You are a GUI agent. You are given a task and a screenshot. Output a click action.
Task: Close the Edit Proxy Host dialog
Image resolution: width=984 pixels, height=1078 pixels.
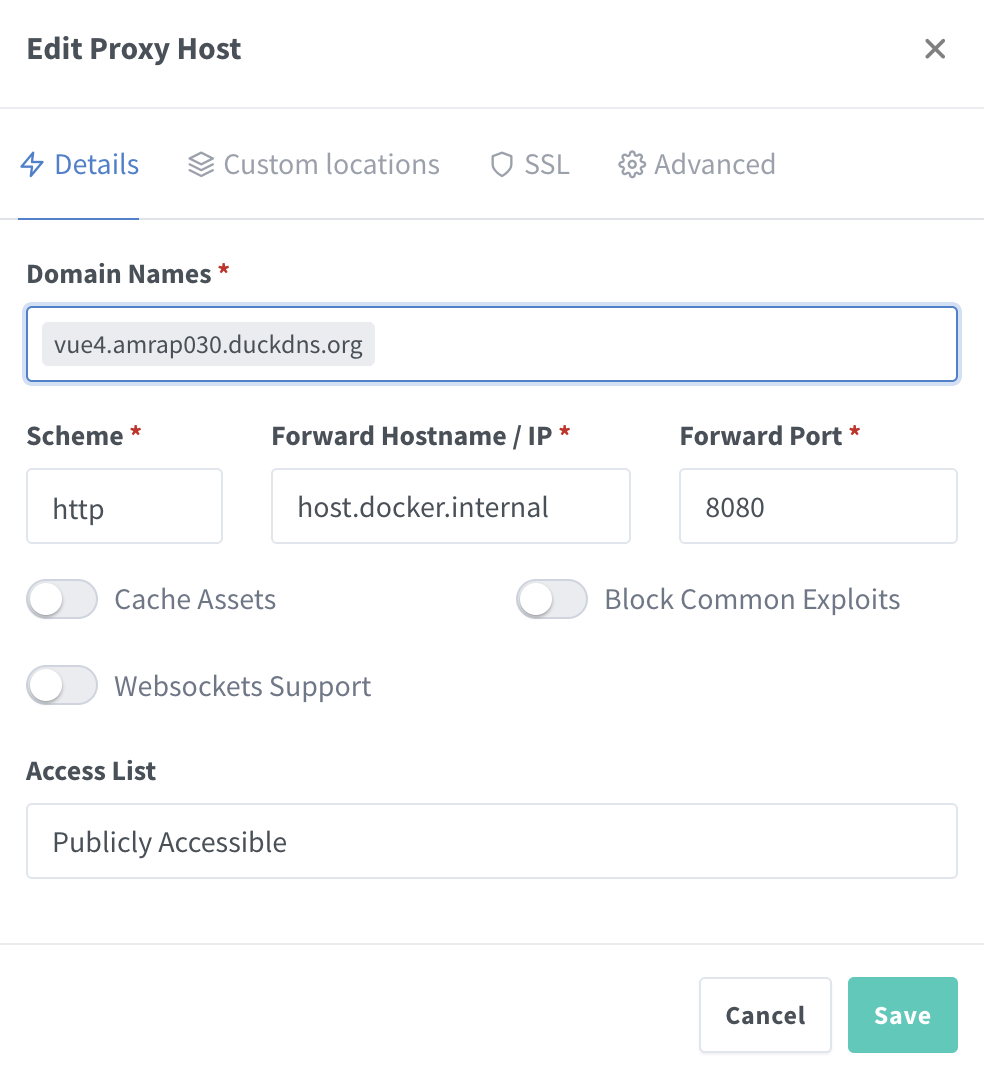pyautogui.click(x=935, y=49)
